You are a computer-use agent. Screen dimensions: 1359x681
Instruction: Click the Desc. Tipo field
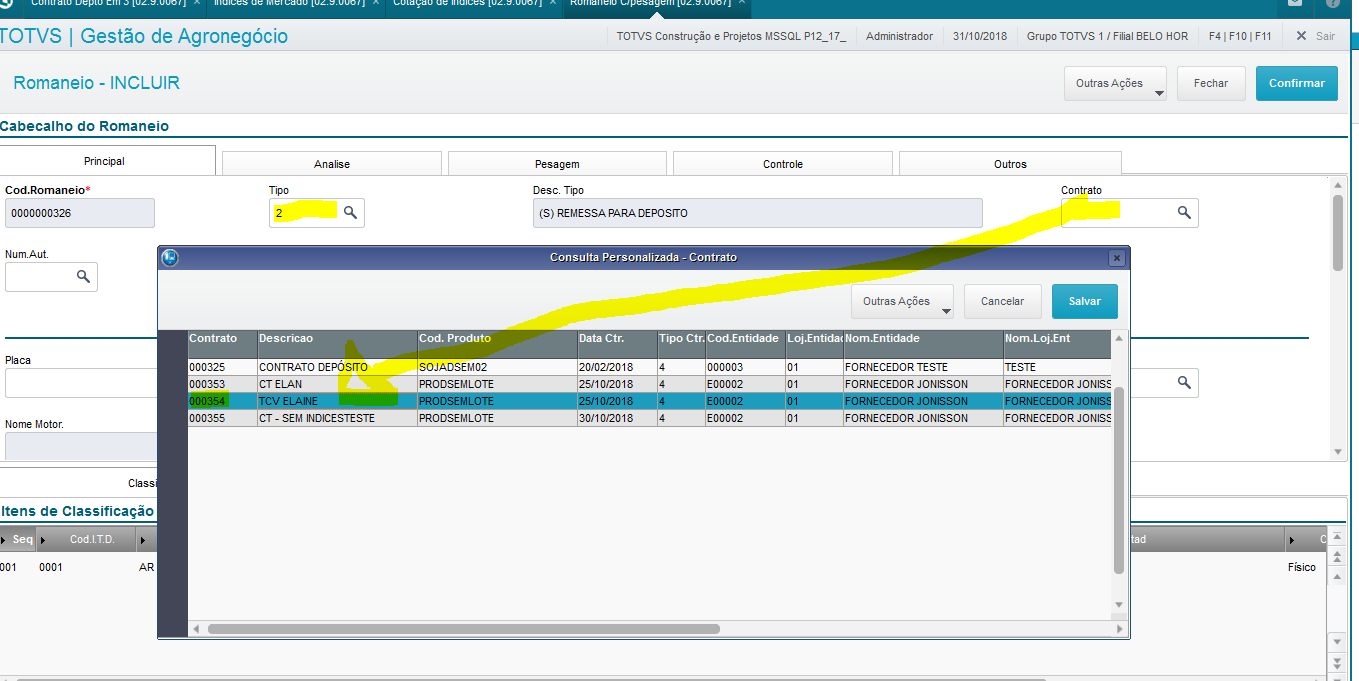pos(757,213)
